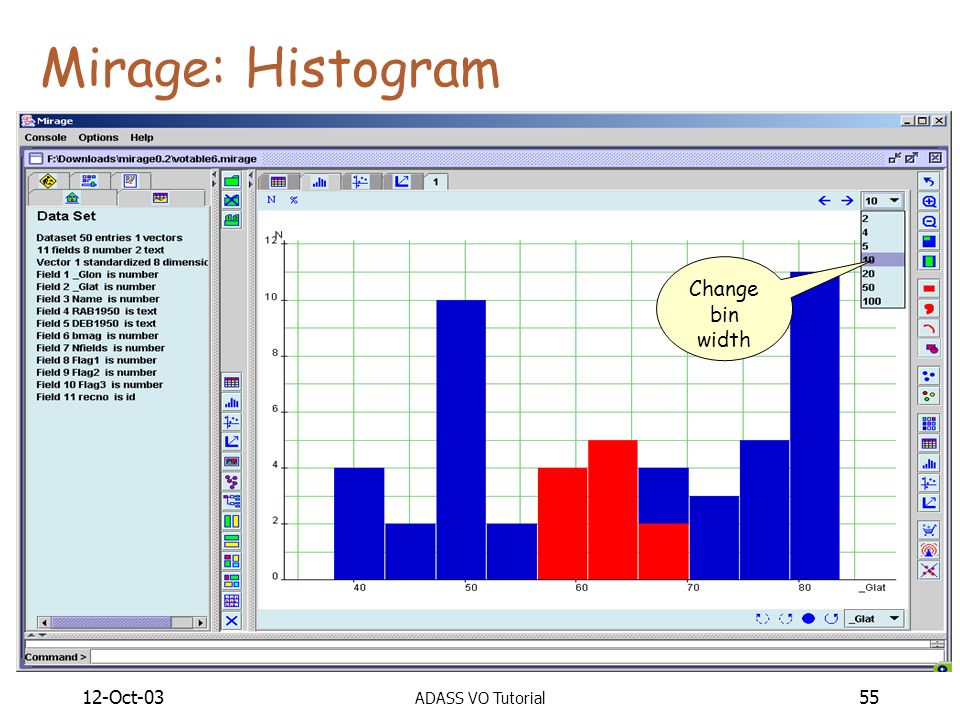The height and width of the screenshot is (720, 960).
Task: Click the image panel icon in middle toolbar
Action: pyautogui.click(x=231, y=461)
